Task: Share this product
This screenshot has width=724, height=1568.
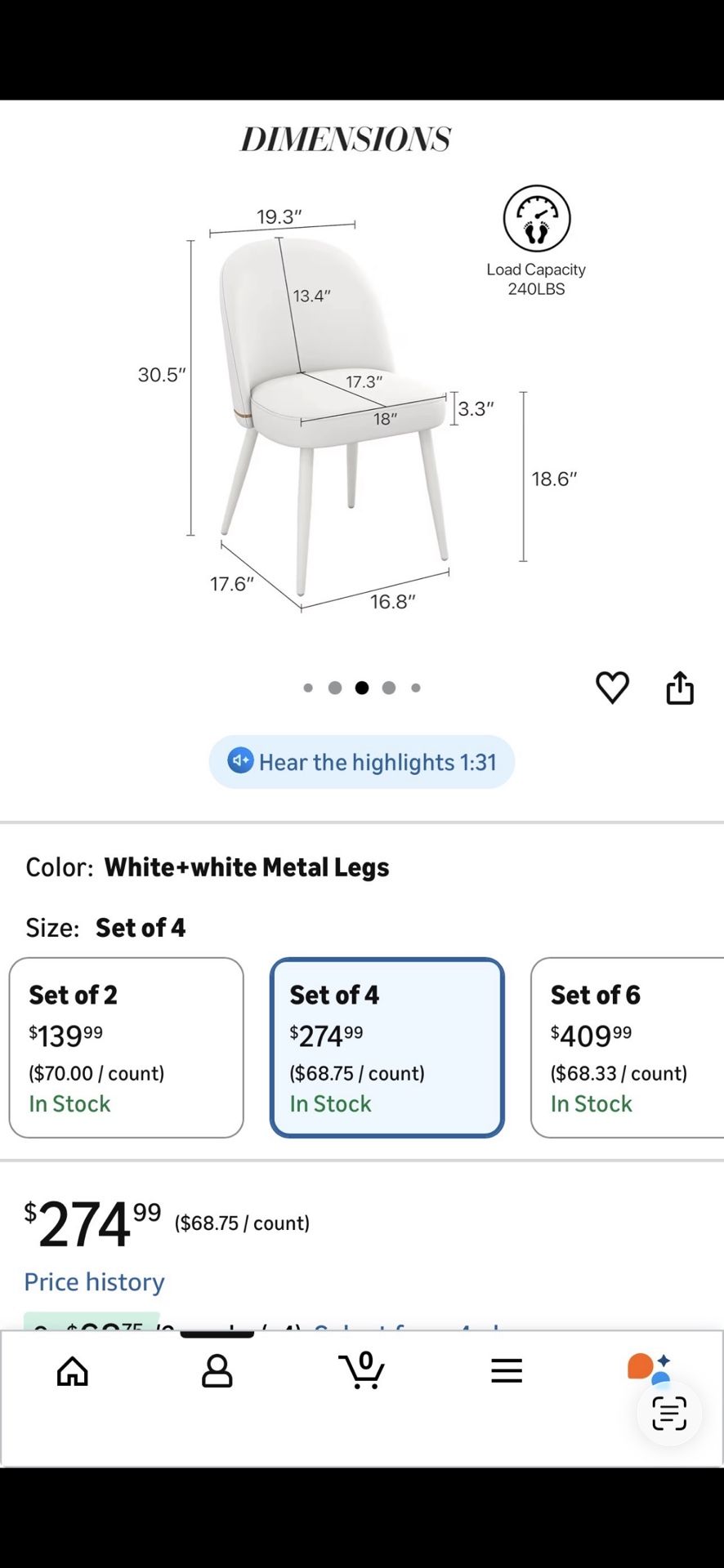Action: [680, 687]
